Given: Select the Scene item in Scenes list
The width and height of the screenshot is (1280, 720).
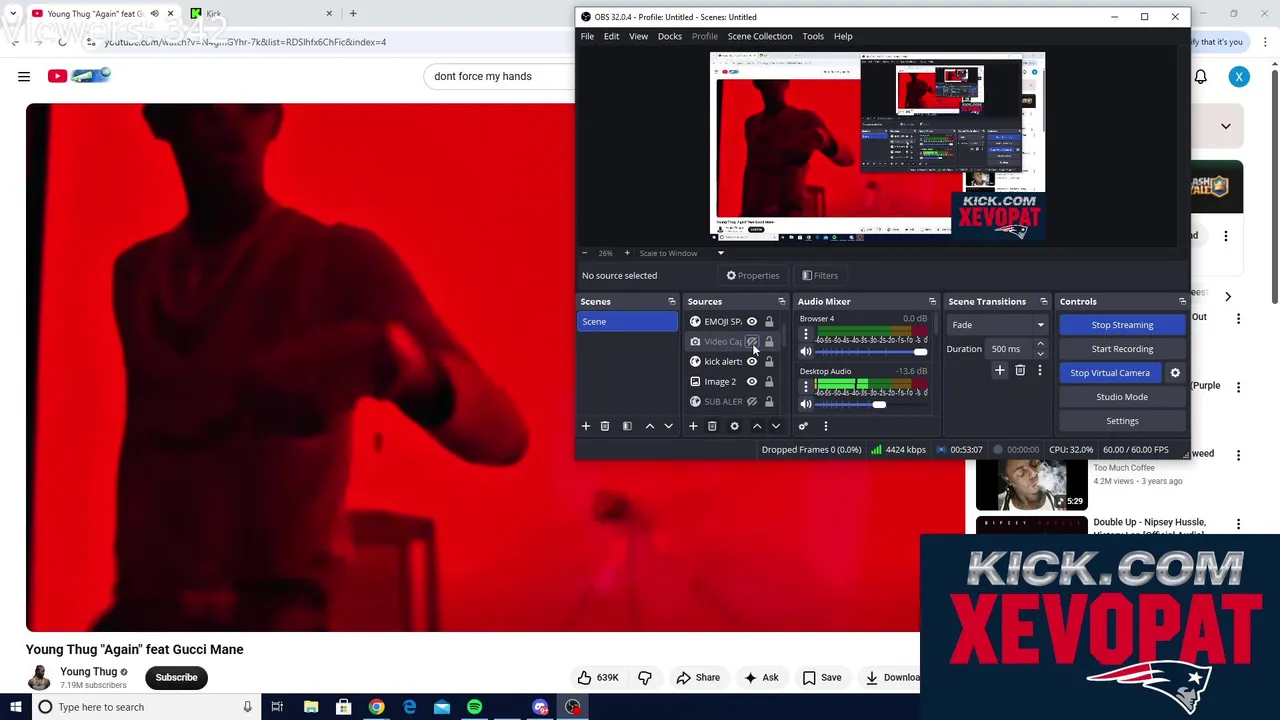Looking at the screenshot, I should pyautogui.click(x=628, y=322).
